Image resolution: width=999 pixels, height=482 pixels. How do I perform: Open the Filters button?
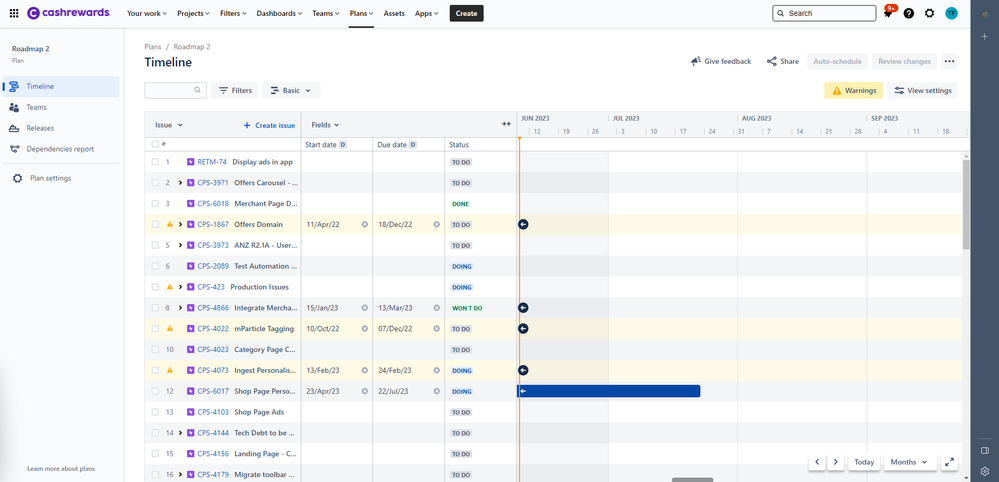pyautogui.click(x=235, y=90)
